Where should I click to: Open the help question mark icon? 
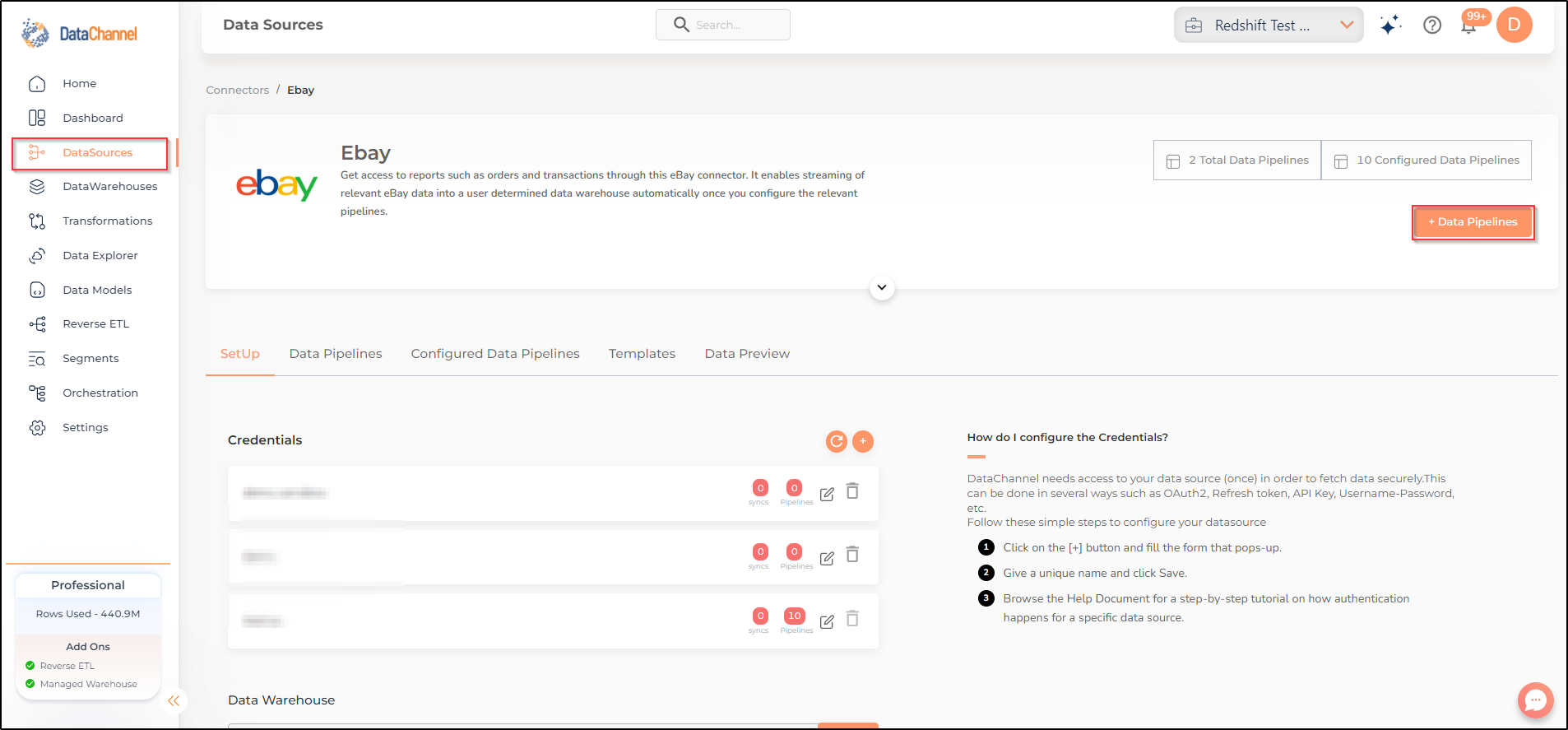(1432, 26)
